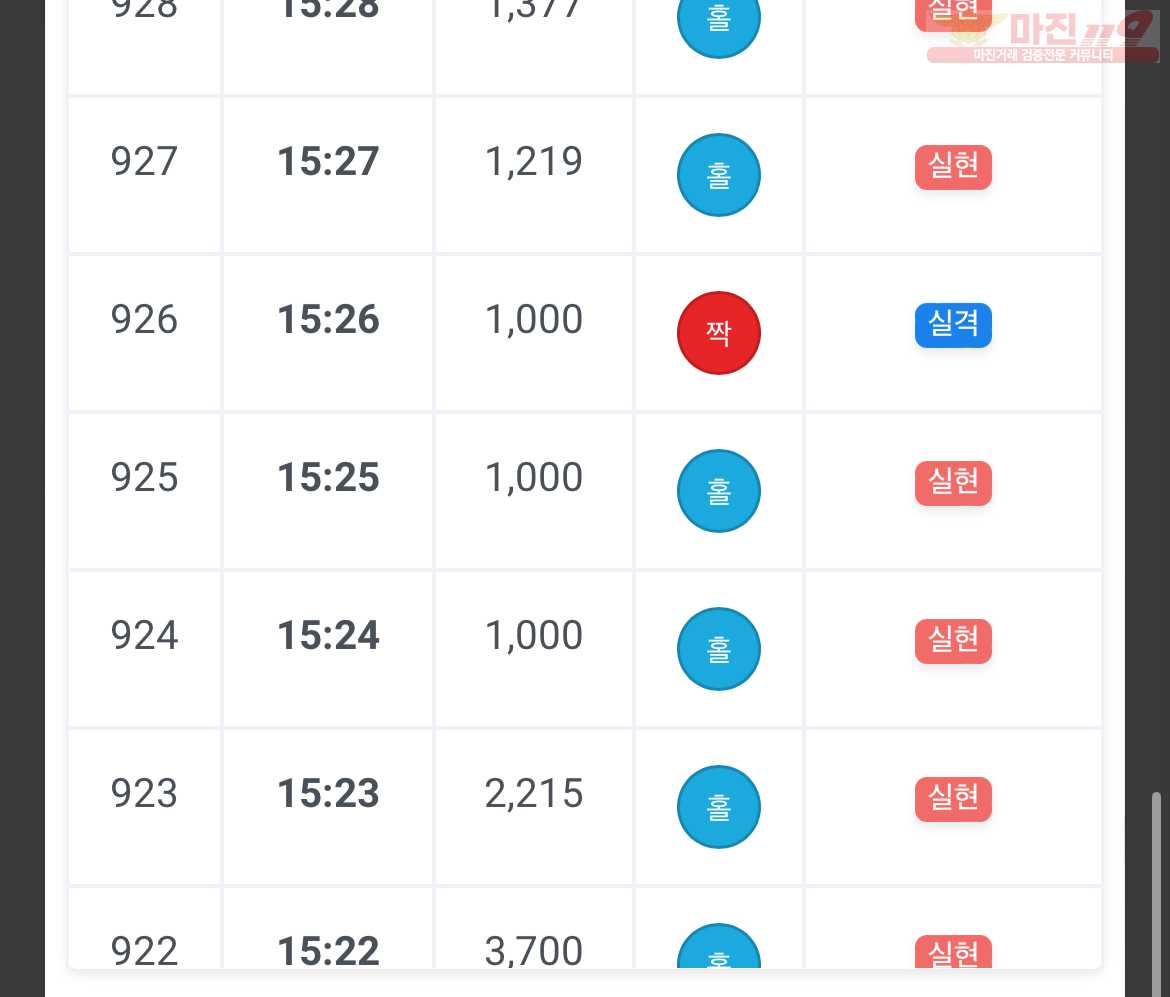Click the partially visible 홀 circle in row 922
The height and width of the screenshot is (997, 1170).
[x=719, y=946]
